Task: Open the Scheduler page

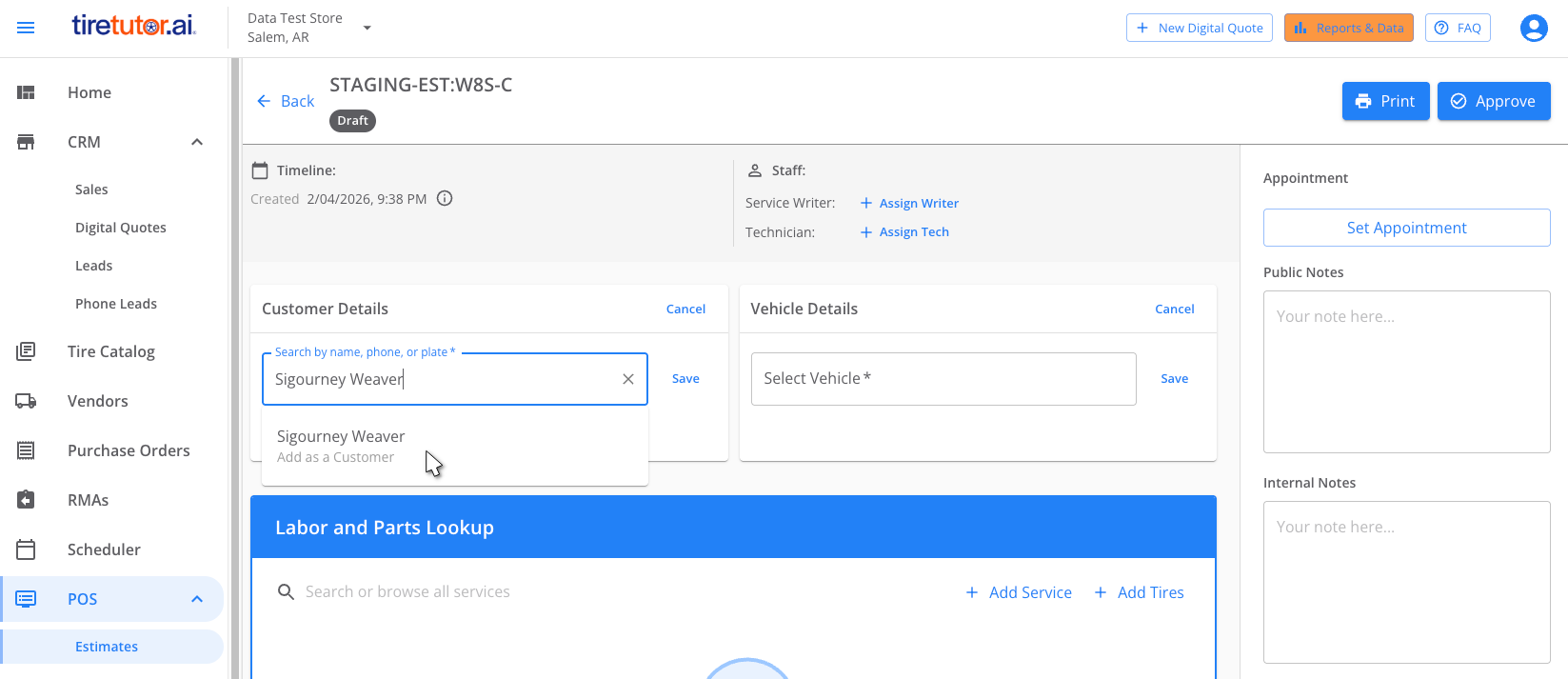Action: (104, 549)
